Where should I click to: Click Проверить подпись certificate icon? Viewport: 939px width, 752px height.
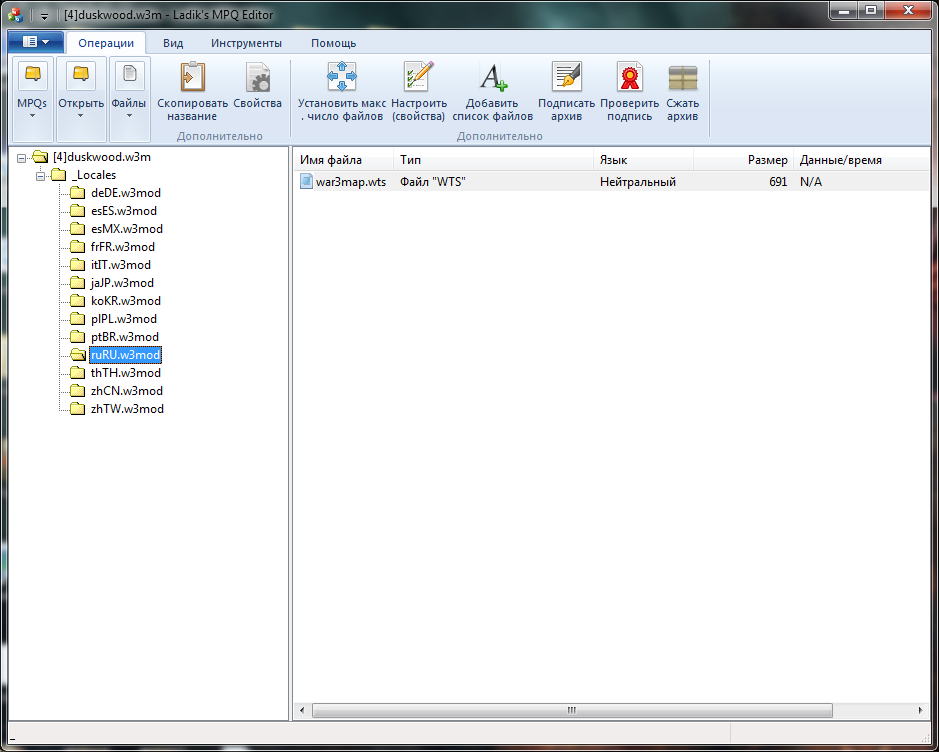(x=629, y=77)
